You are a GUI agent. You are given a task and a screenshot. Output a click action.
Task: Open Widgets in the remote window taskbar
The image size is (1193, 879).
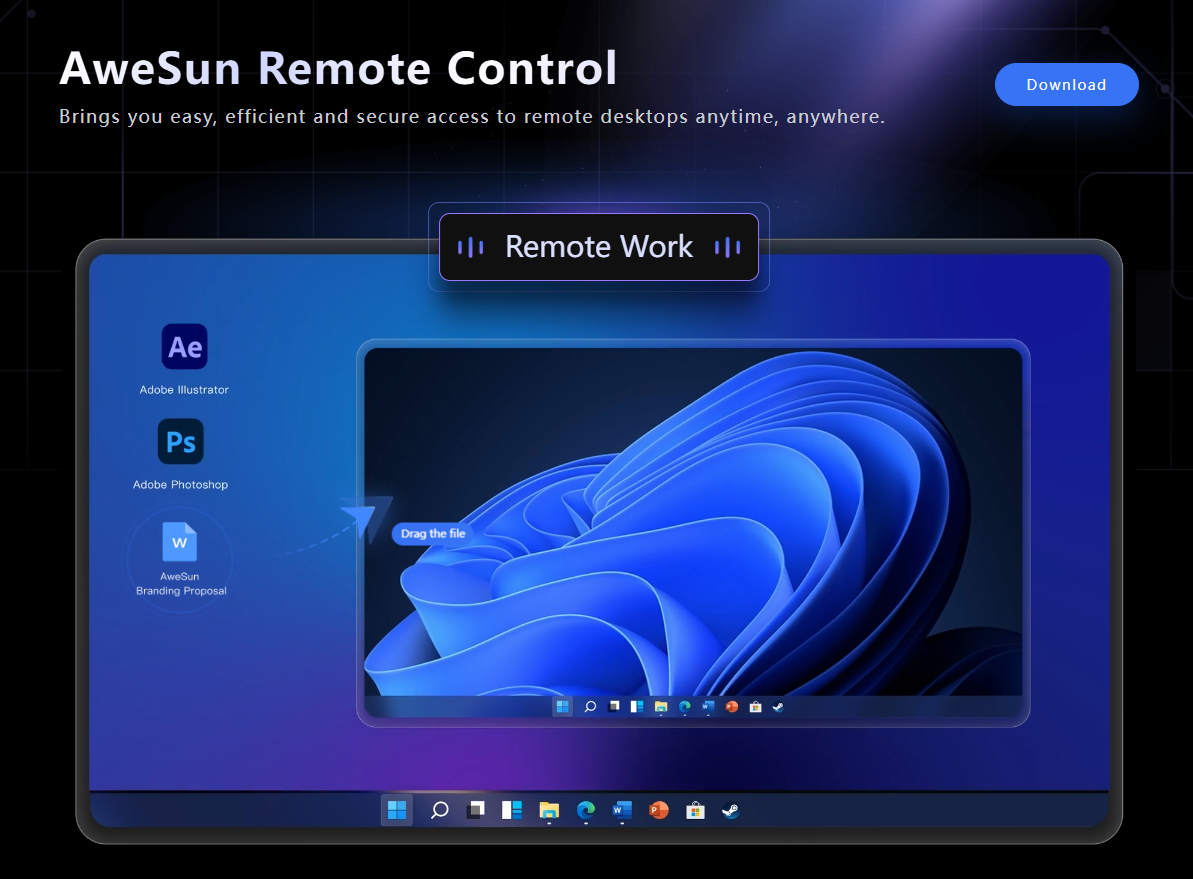tap(637, 707)
